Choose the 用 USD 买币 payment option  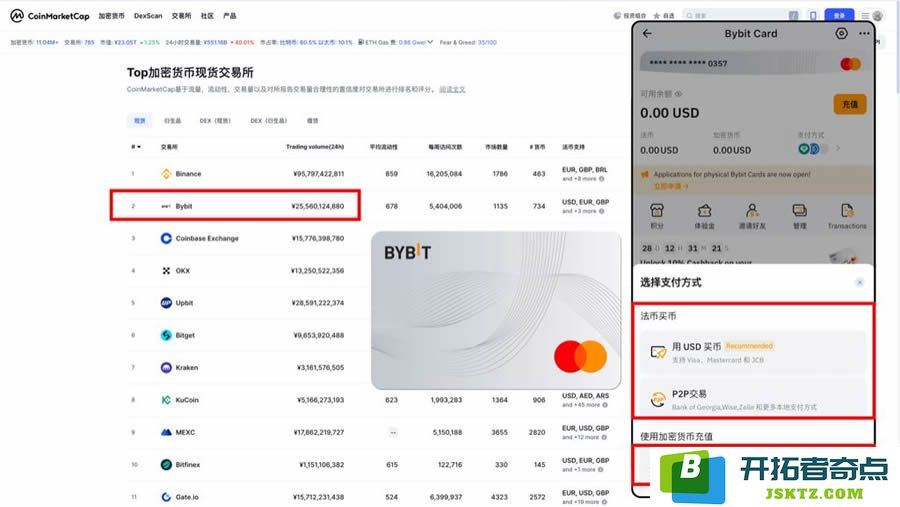click(x=752, y=352)
